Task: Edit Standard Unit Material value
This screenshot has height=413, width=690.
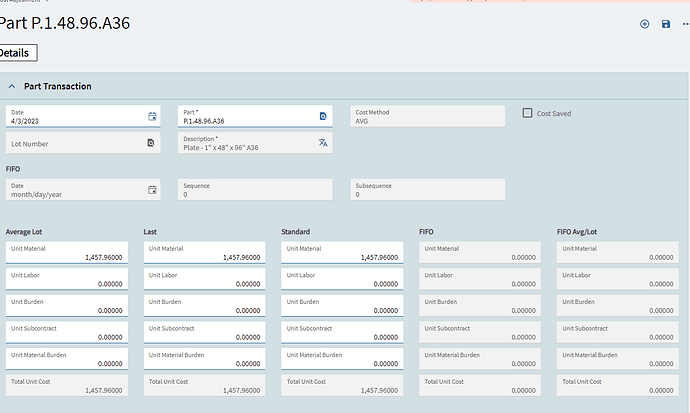Action: pos(342,253)
